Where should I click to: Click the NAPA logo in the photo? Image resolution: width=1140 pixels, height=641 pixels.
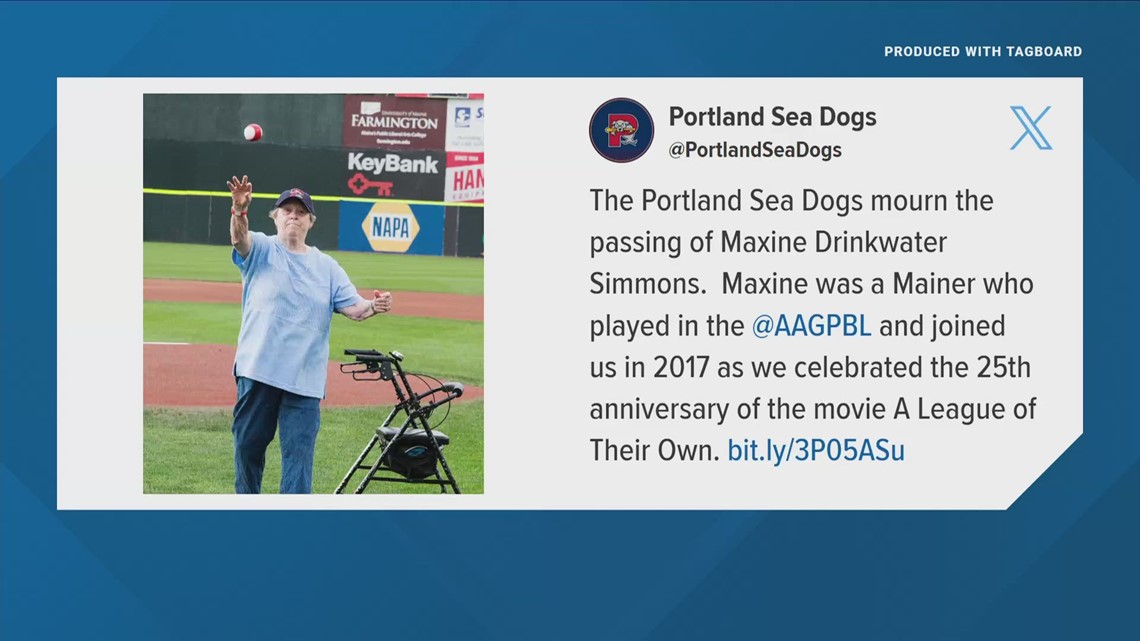pyautogui.click(x=391, y=228)
